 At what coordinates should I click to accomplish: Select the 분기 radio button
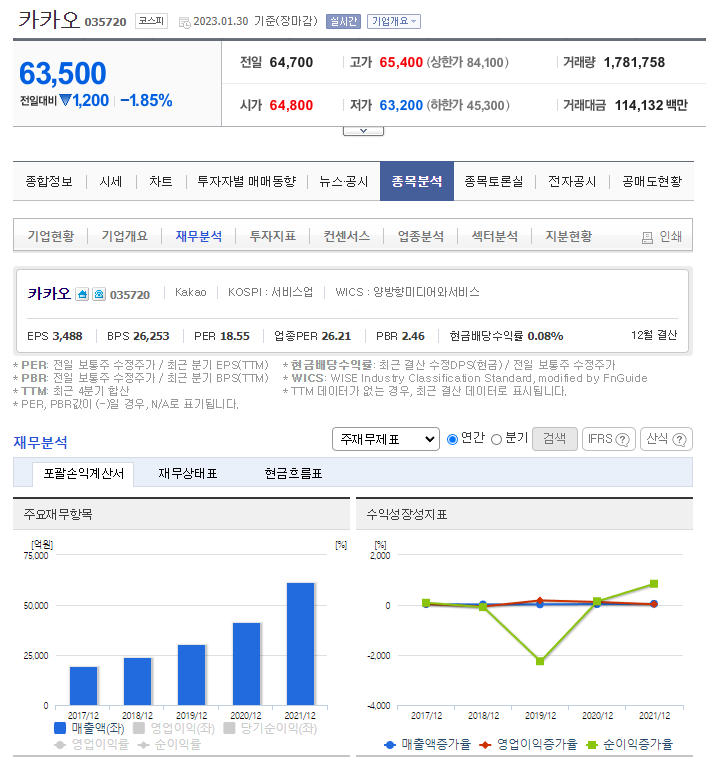(x=496, y=439)
